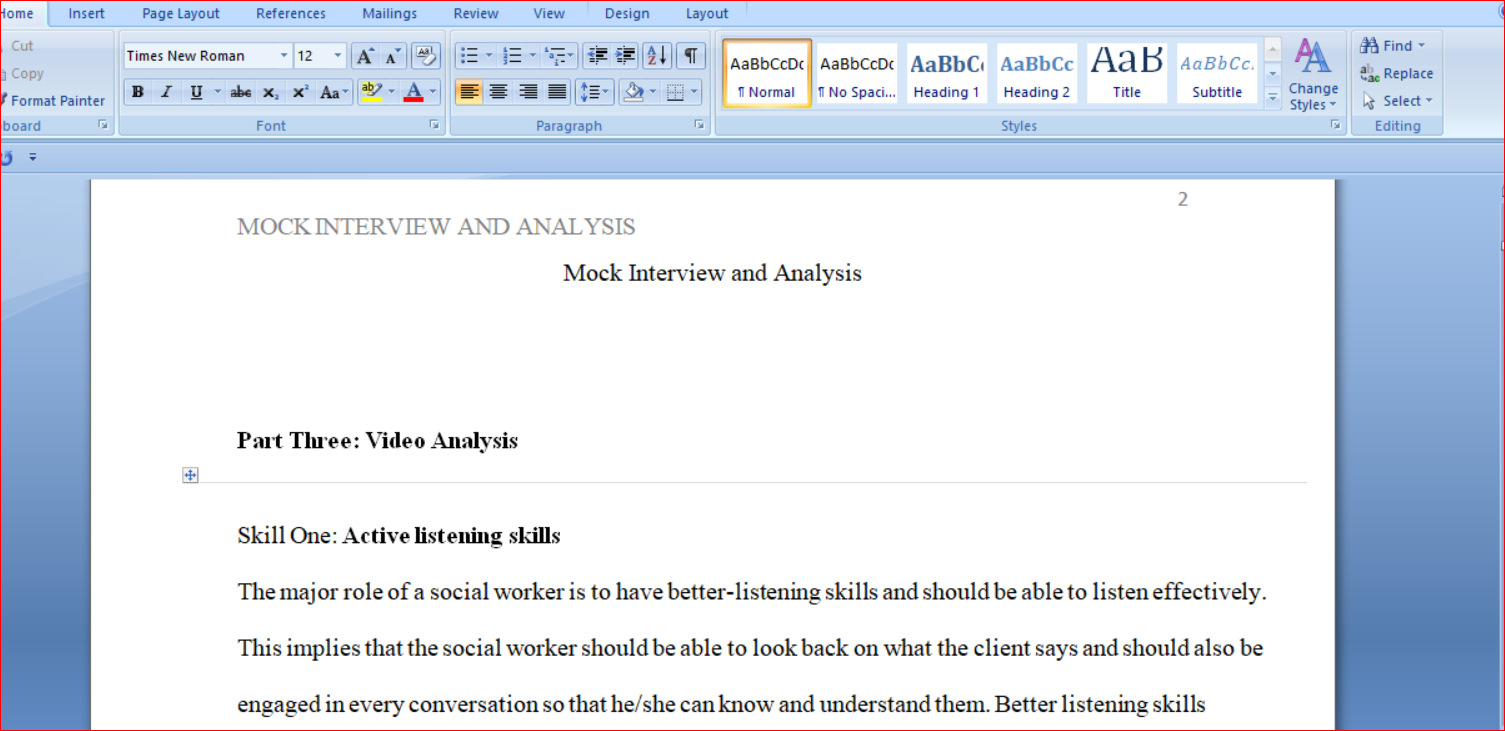This screenshot has width=1505, height=731.
Task: Toggle Bold formatting
Action: click(138, 92)
